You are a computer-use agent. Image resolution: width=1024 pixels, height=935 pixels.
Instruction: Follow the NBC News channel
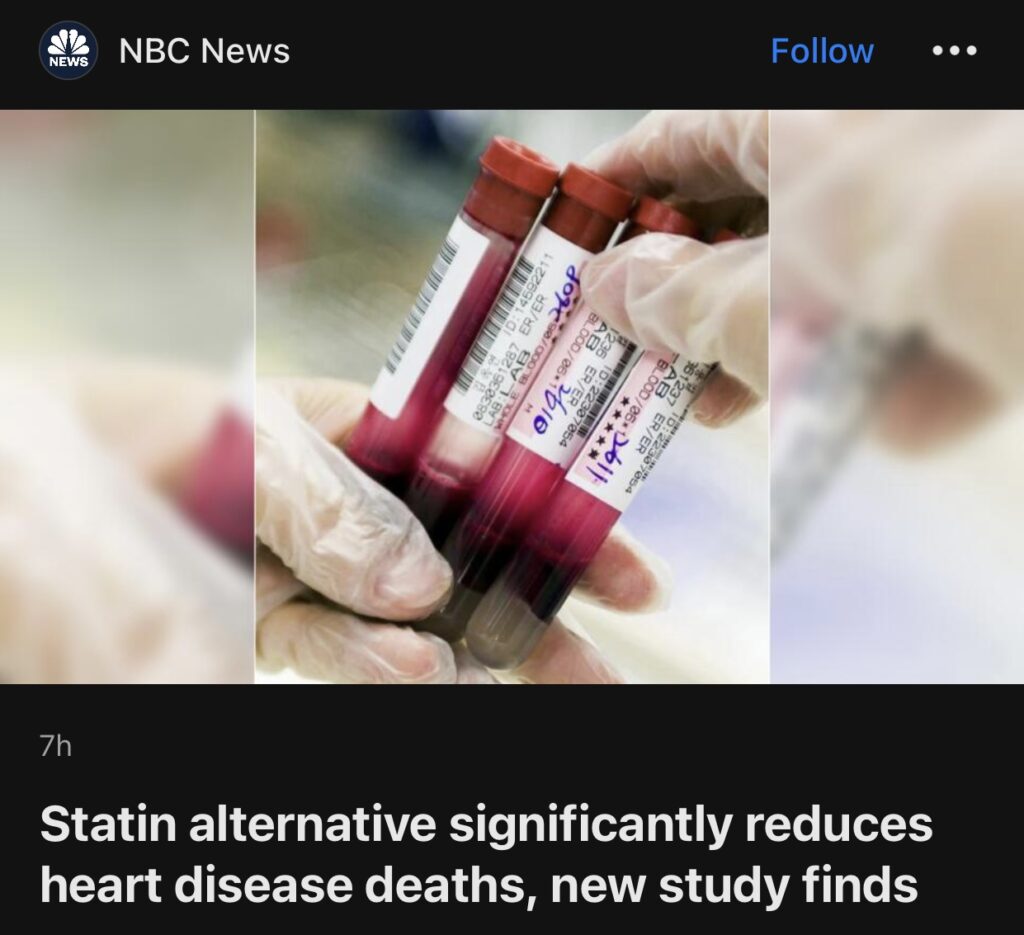[x=822, y=50]
